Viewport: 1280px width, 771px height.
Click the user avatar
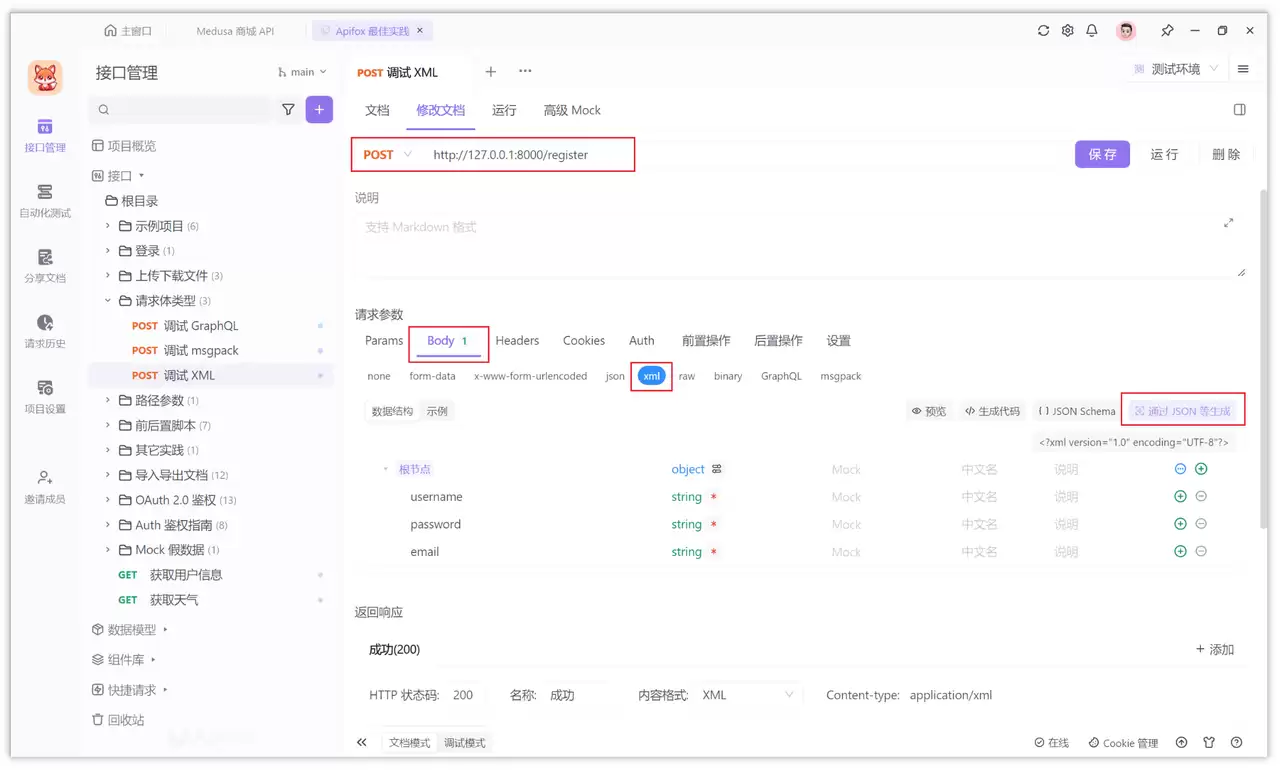click(x=1126, y=31)
